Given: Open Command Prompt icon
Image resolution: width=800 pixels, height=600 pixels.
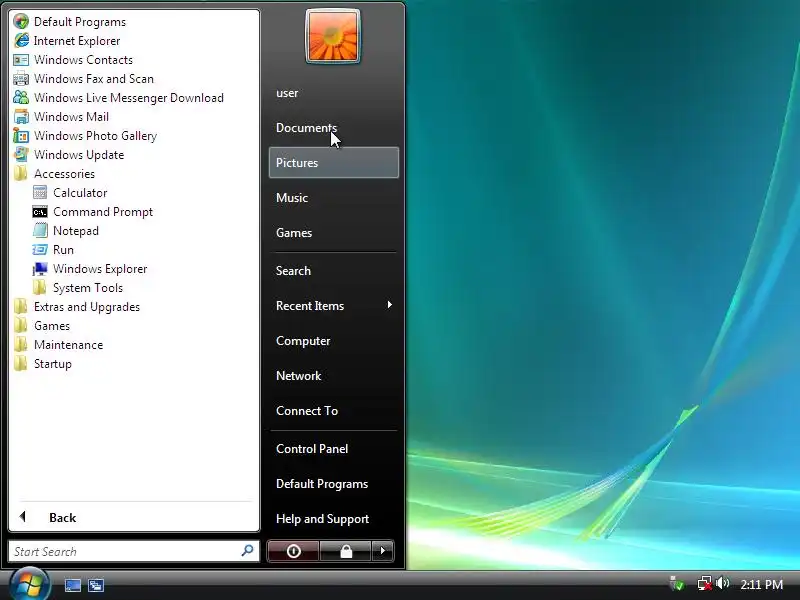Looking at the screenshot, I should coord(40,212).
